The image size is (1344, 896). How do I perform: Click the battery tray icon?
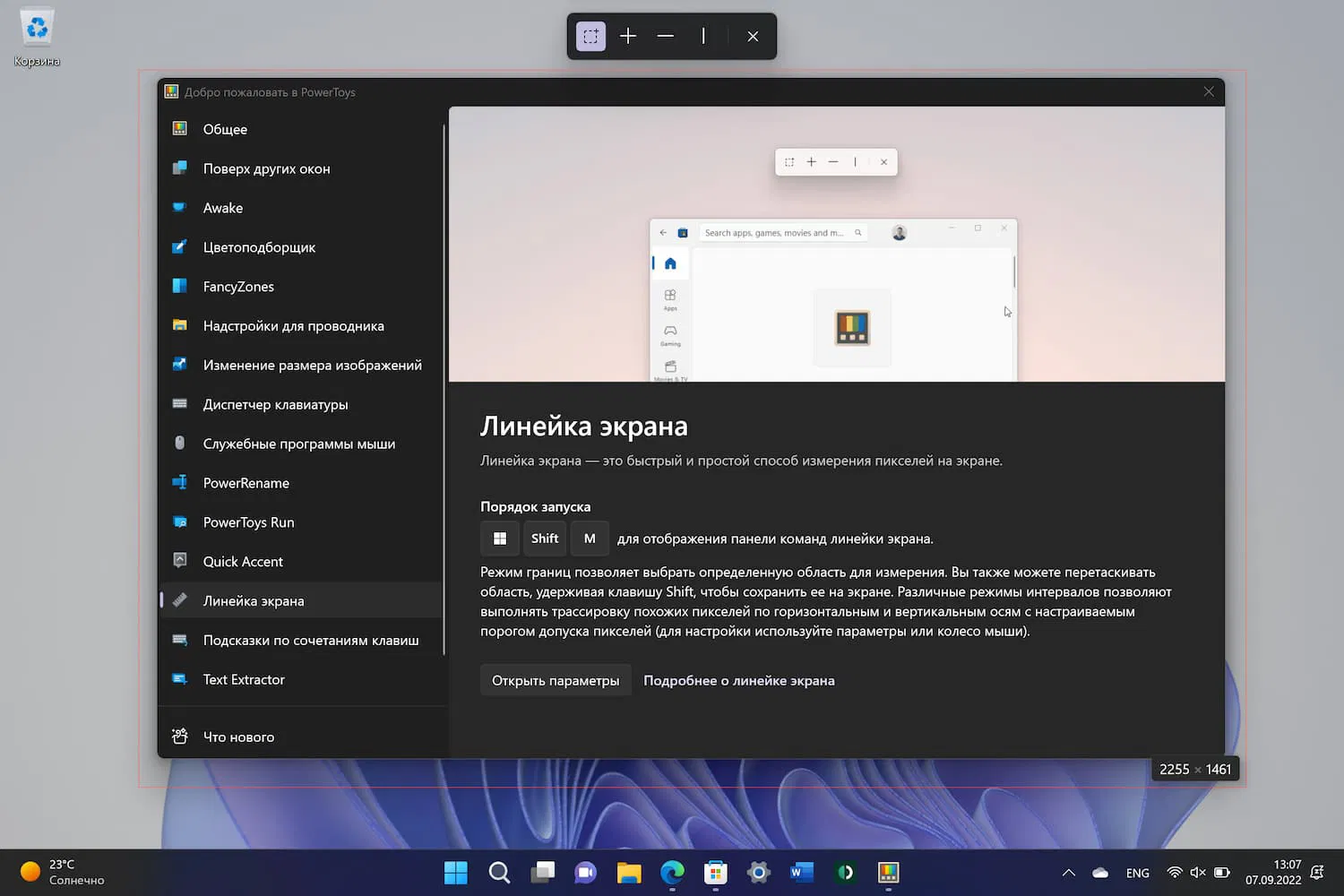1222,873
